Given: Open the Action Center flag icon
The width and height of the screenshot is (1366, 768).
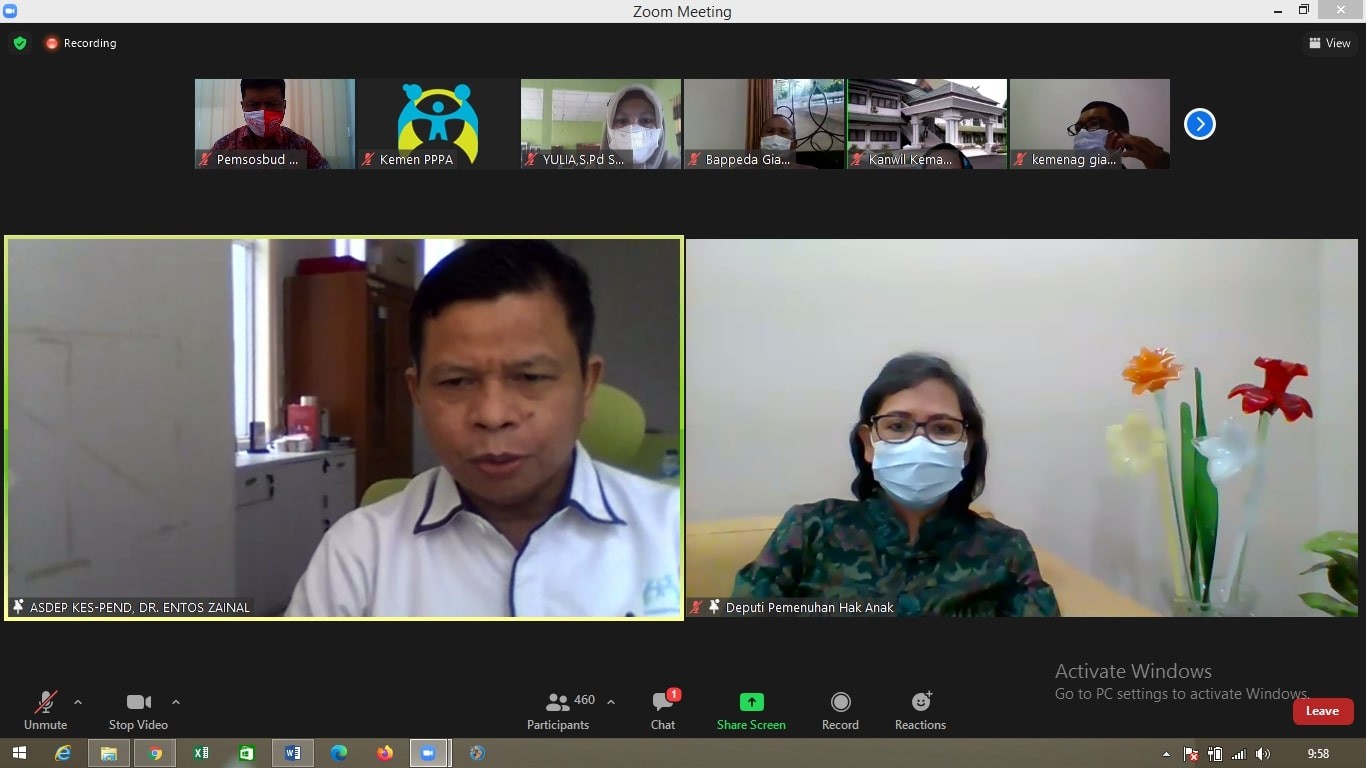Looking at the screenshot, I should tap(1190, 754).
